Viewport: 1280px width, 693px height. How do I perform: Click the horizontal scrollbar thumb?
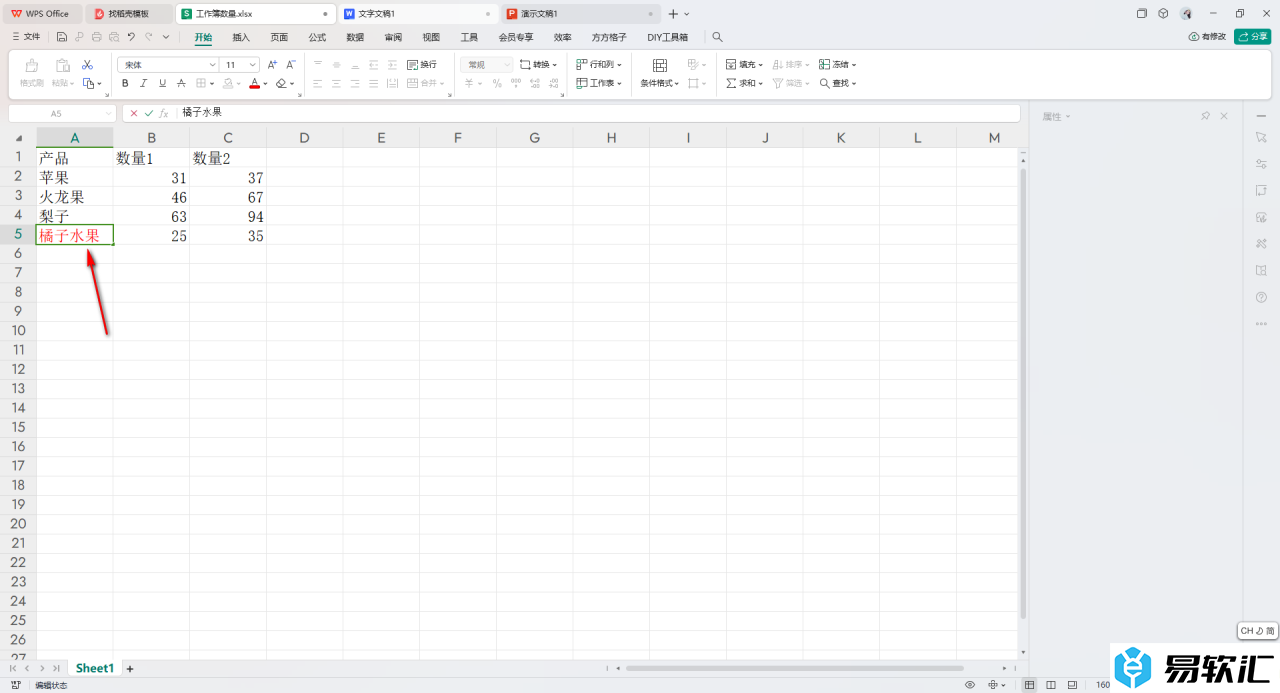pos(795,668)
